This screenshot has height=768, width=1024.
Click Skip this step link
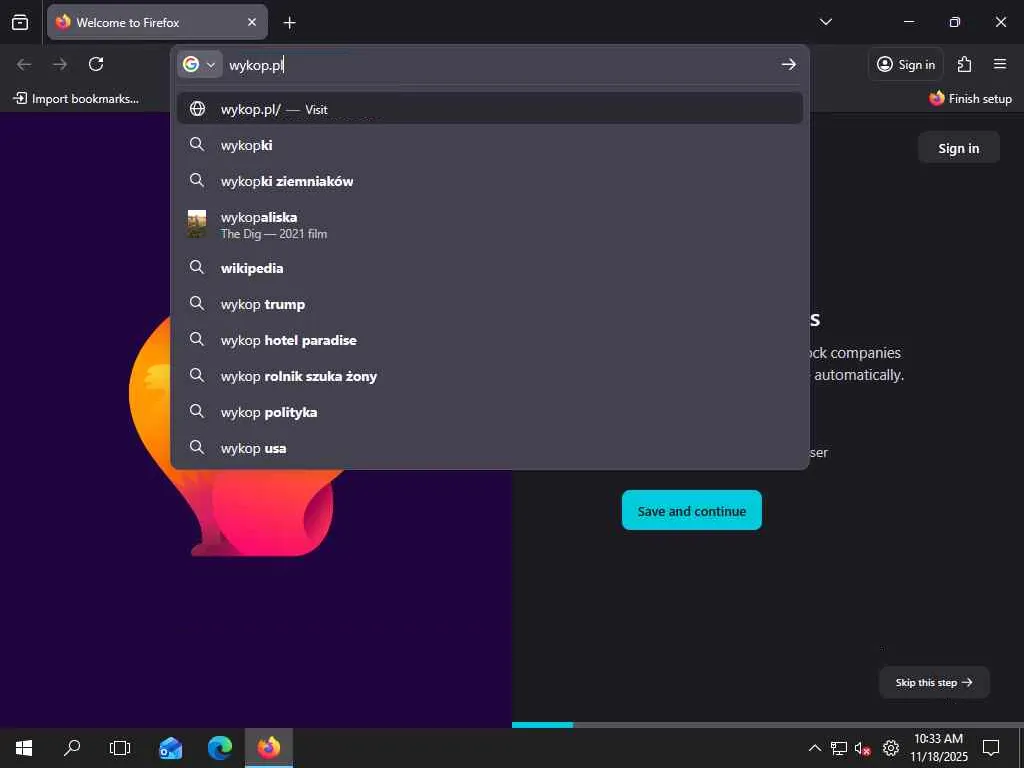point(934,682)
